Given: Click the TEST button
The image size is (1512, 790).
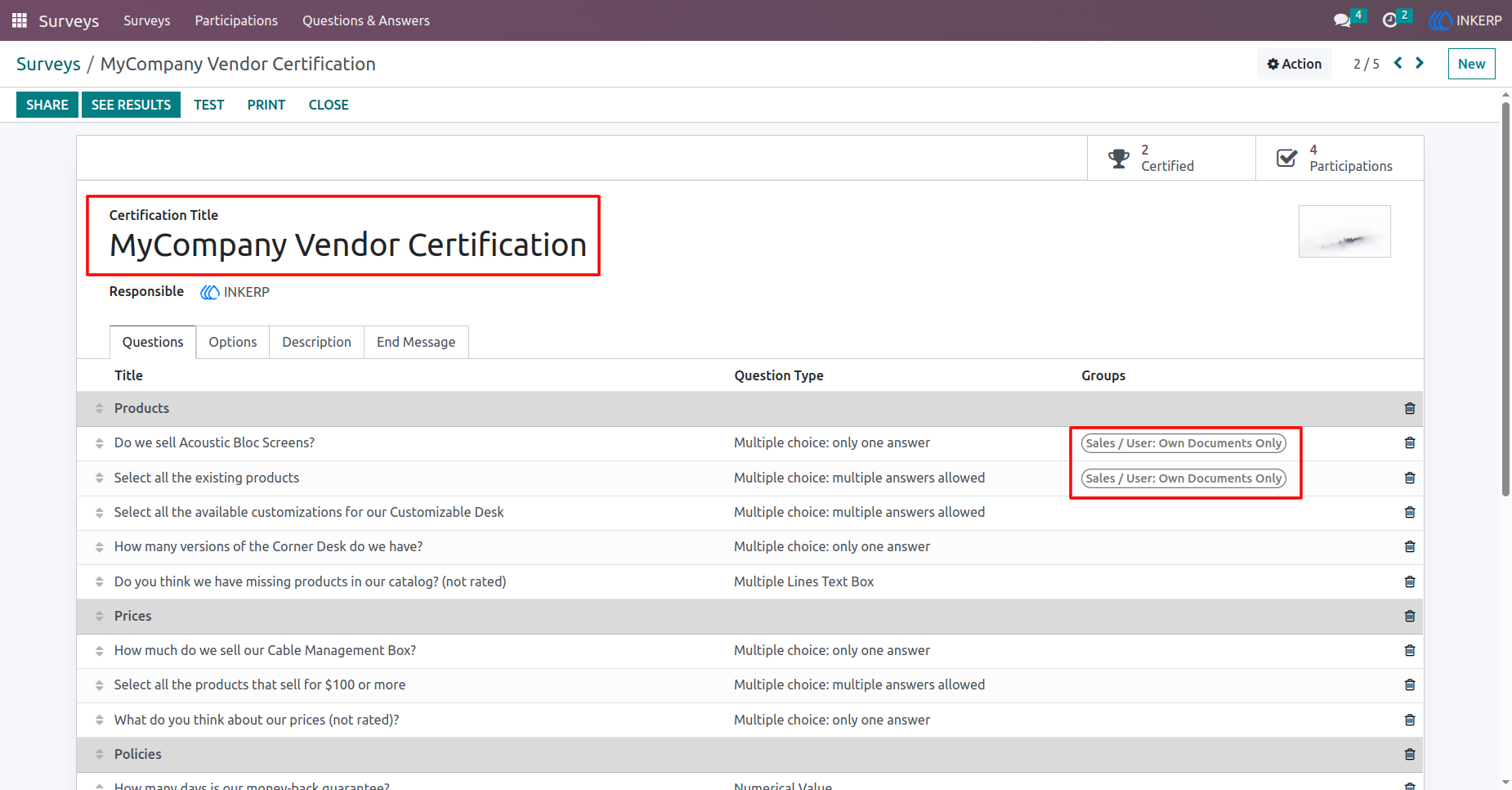Looking at the screenshot, I should point(209,105).
